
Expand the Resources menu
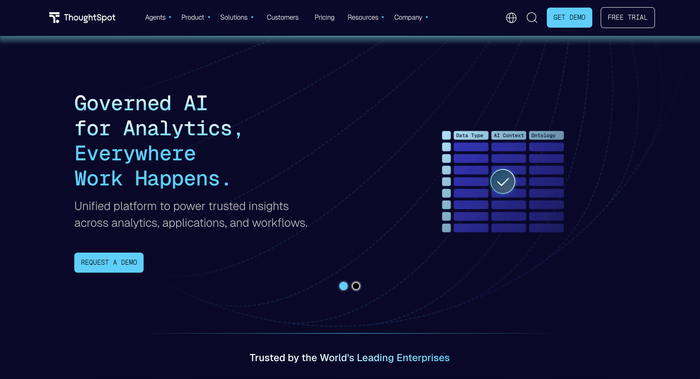coord(366,17)
